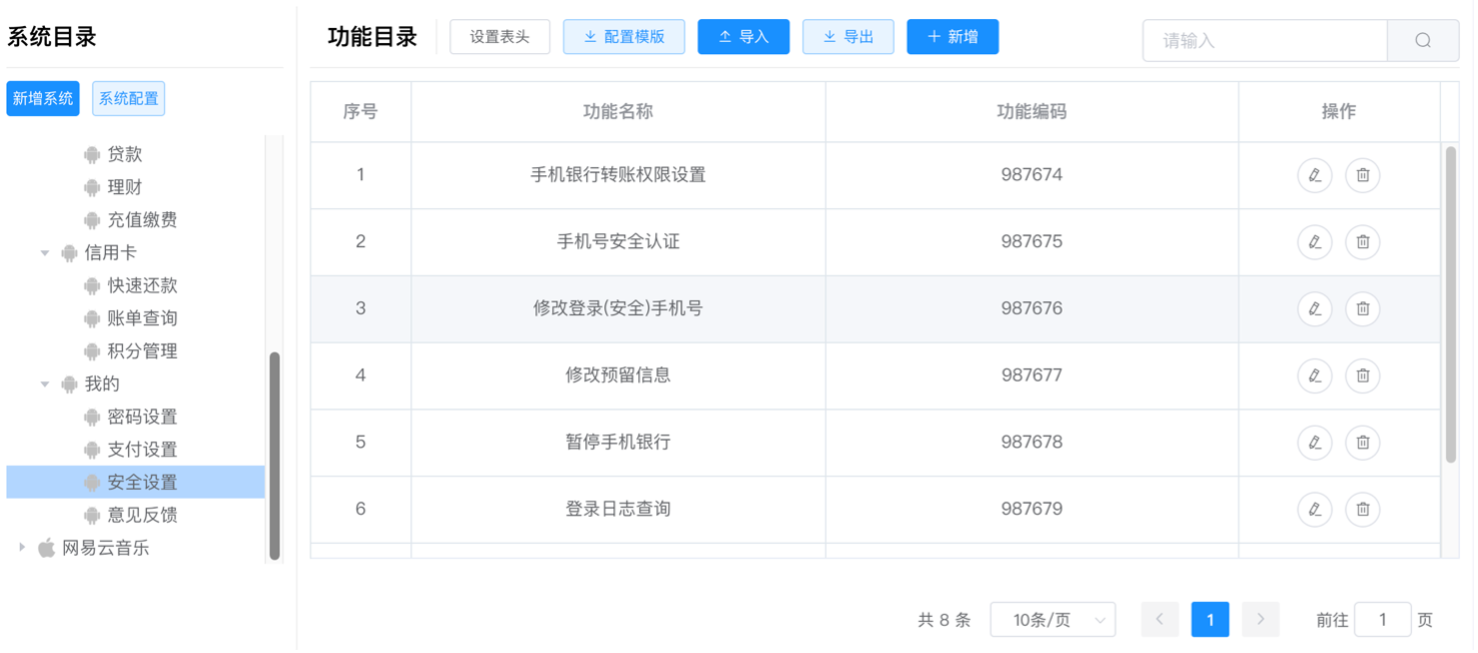Collapse the 我的 tree node

pos(45,384)
